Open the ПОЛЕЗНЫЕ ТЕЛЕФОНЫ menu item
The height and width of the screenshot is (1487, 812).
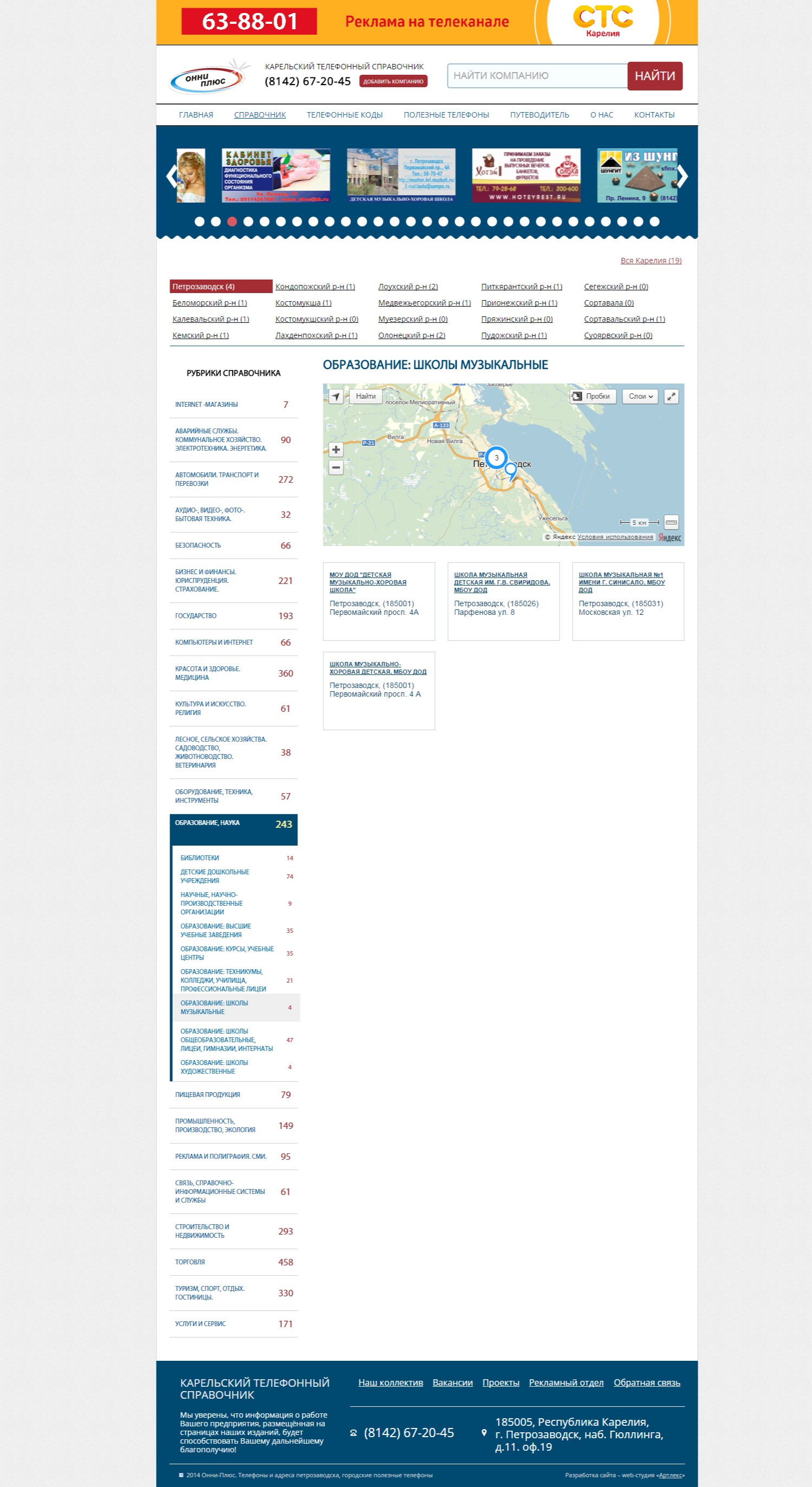(447, 115)
